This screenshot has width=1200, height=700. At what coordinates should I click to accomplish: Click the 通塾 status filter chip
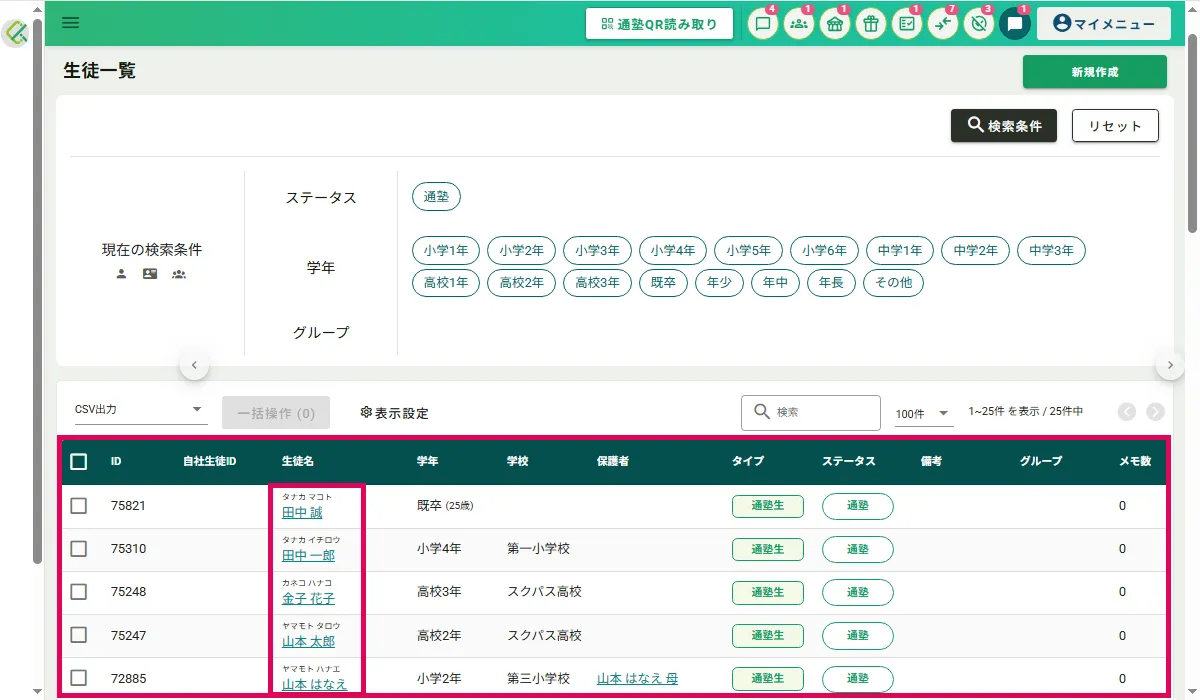point(436,197)
